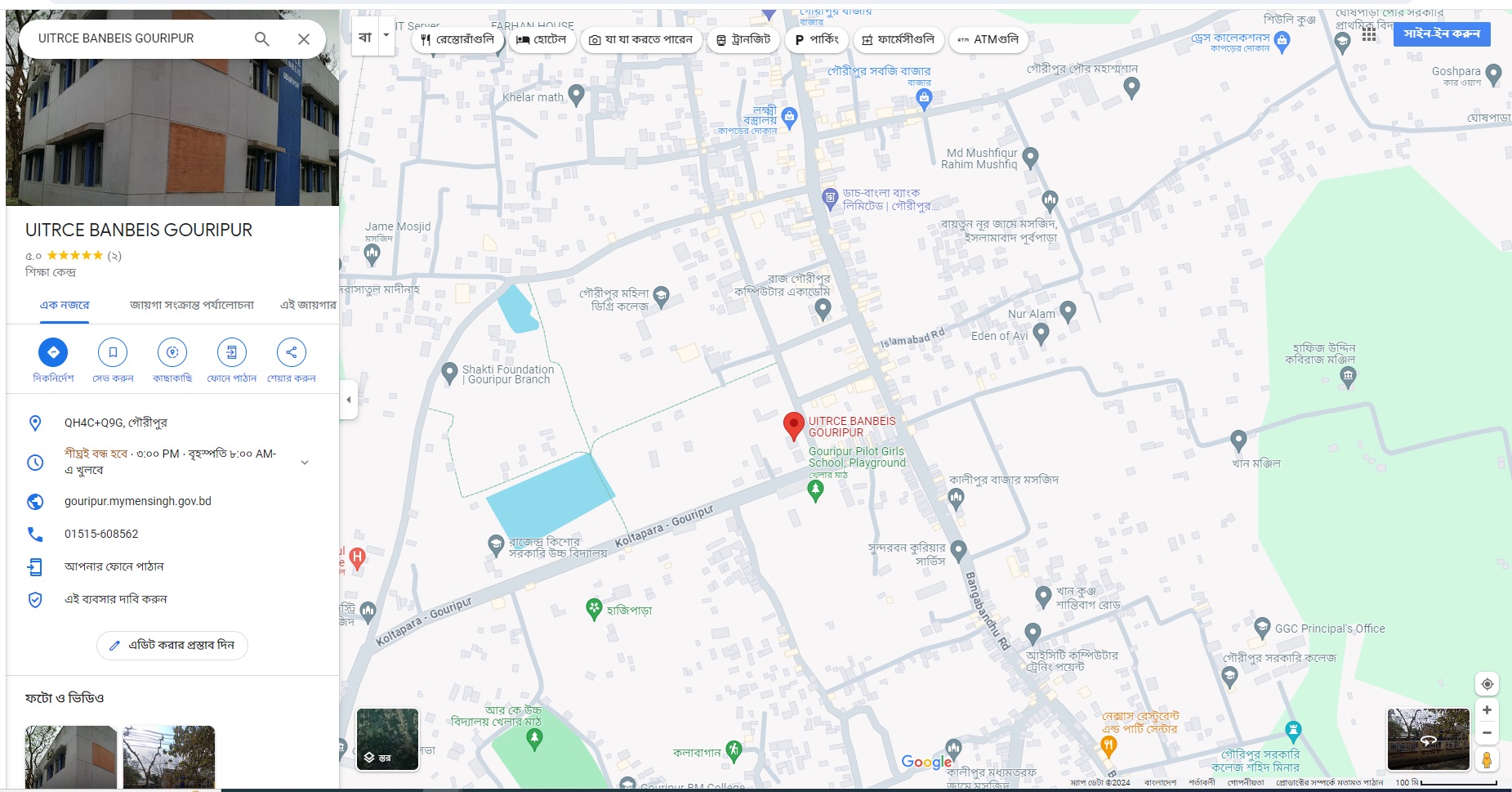Expand the opening hours chevron
This screenshot has width=1512, height=792.
(x=305, y=463)
